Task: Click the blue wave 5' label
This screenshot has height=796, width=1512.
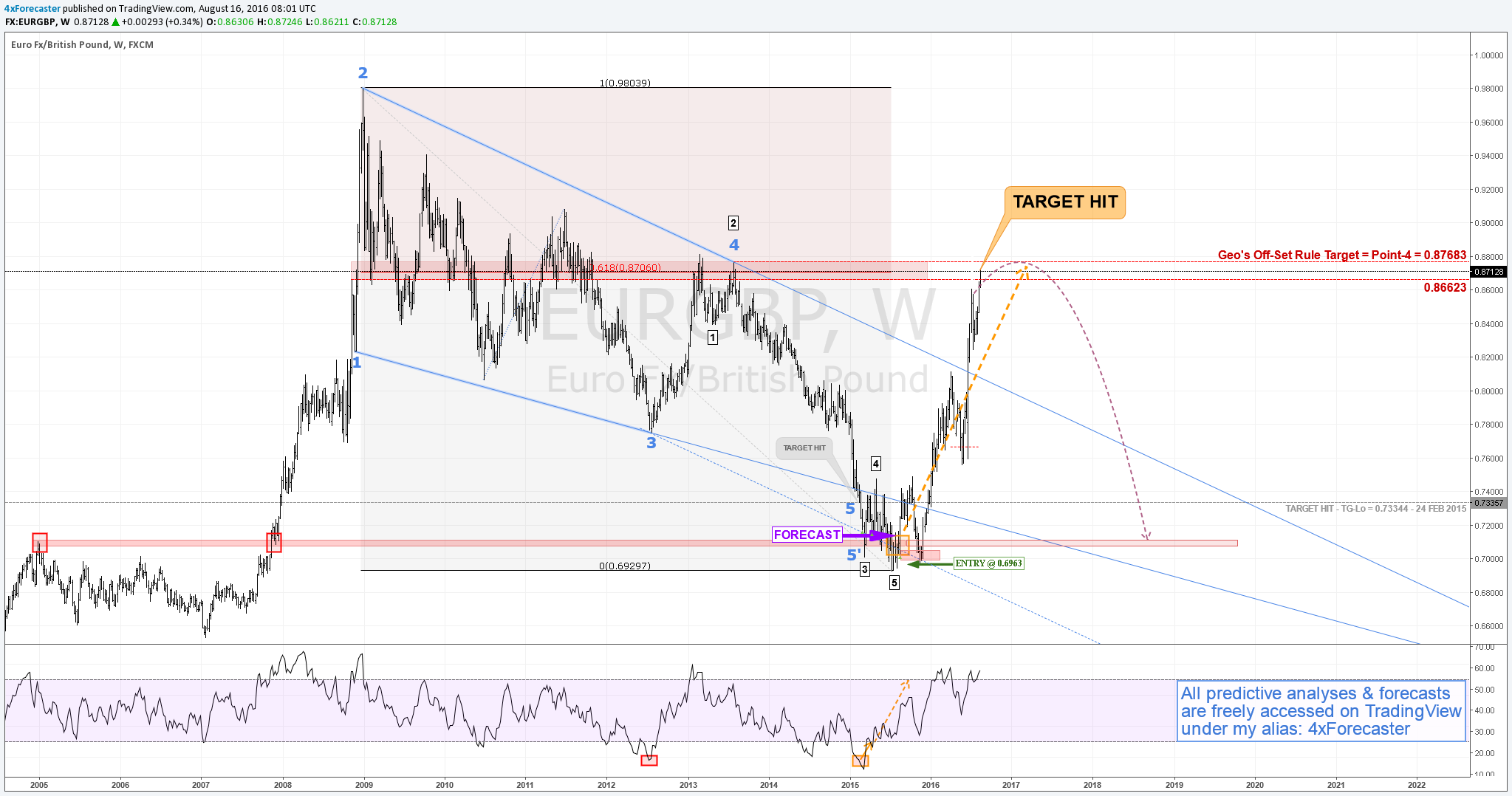Action: [854, 555]
